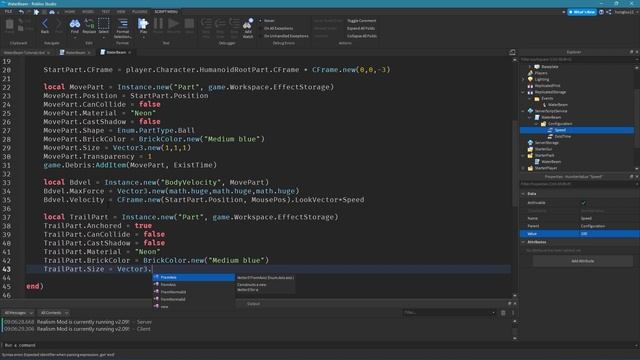
Task: Select Speed value in Explorer
Action: (x=576, y=130)
